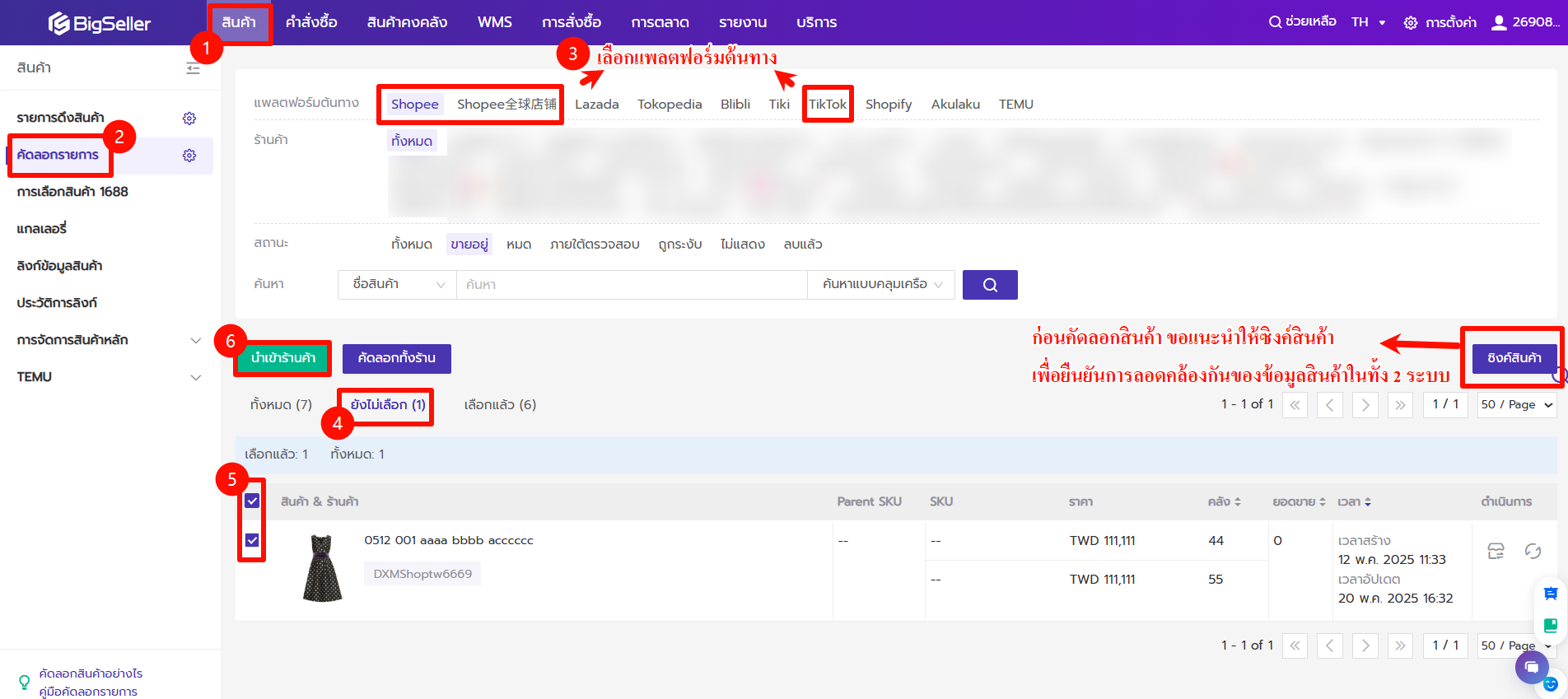Open คัดลอกสินค้าอย่างไร help link
Viewport: 1568px width, 699px height.
coord(91,673)
